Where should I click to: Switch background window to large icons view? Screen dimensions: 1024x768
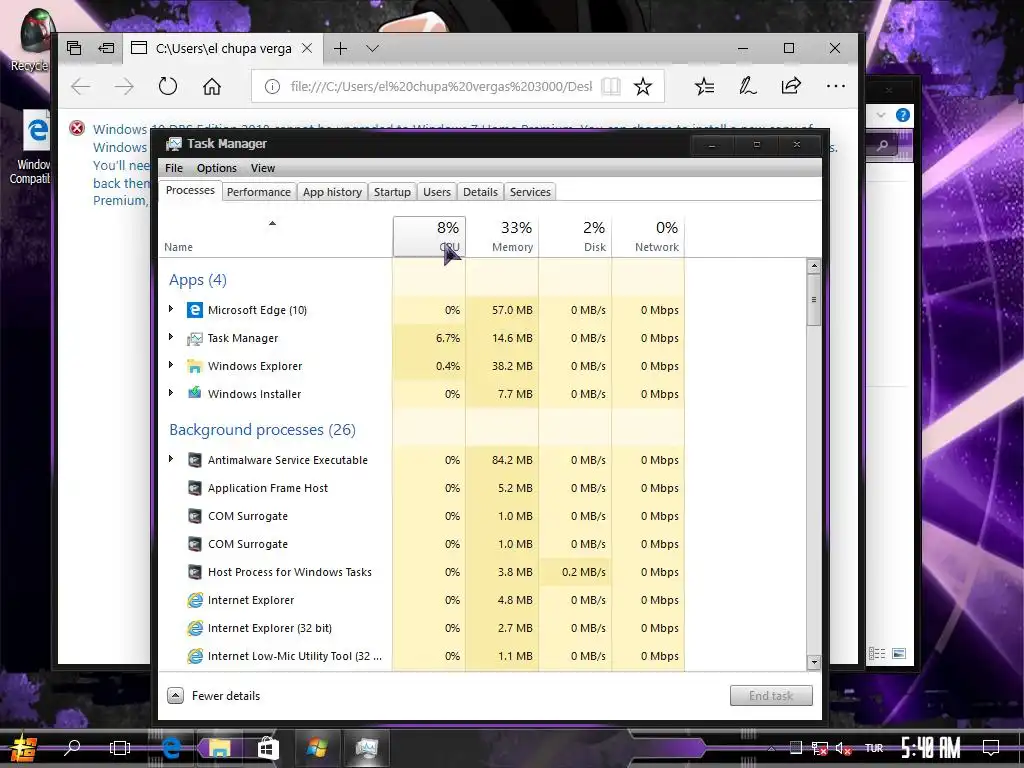pyautogui.click(x=899, y=654)
